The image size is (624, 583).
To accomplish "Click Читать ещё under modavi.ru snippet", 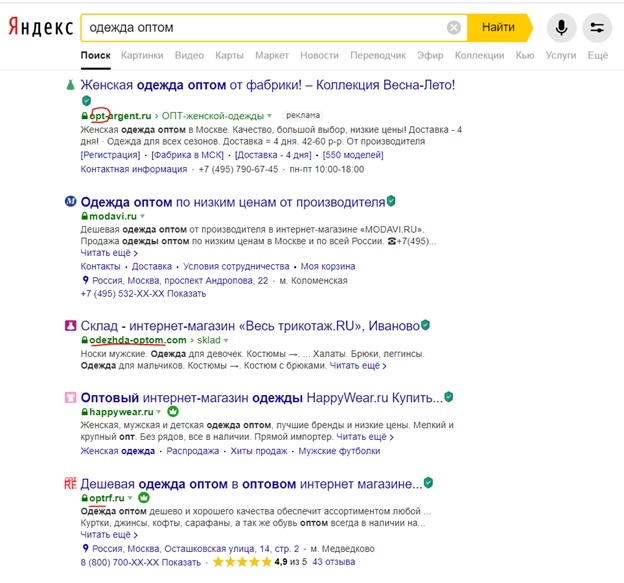I will pos(109,253).
